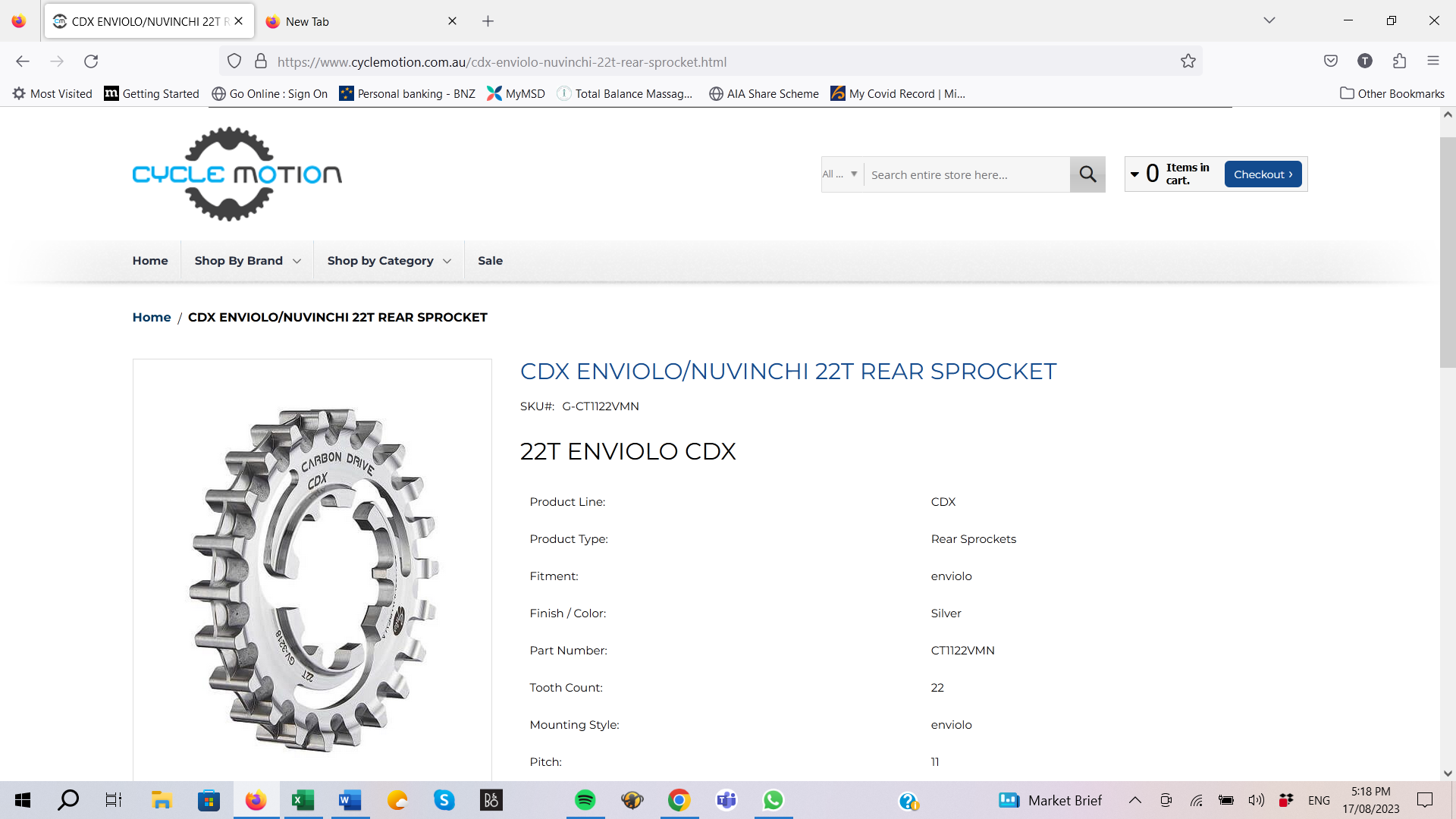Image resolution: width=1456 pixels, height=819 pixels.
Task: Open the All categories search dropdown
Action: coord(840,174)
